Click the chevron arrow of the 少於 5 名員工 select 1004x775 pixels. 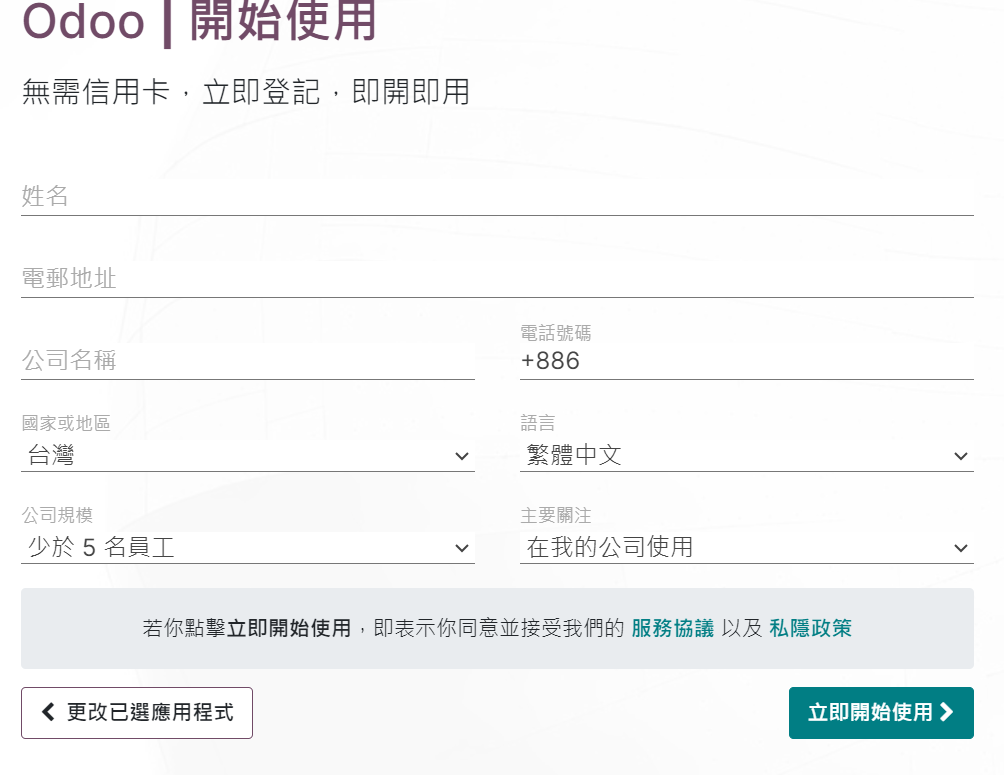[462, 548]
